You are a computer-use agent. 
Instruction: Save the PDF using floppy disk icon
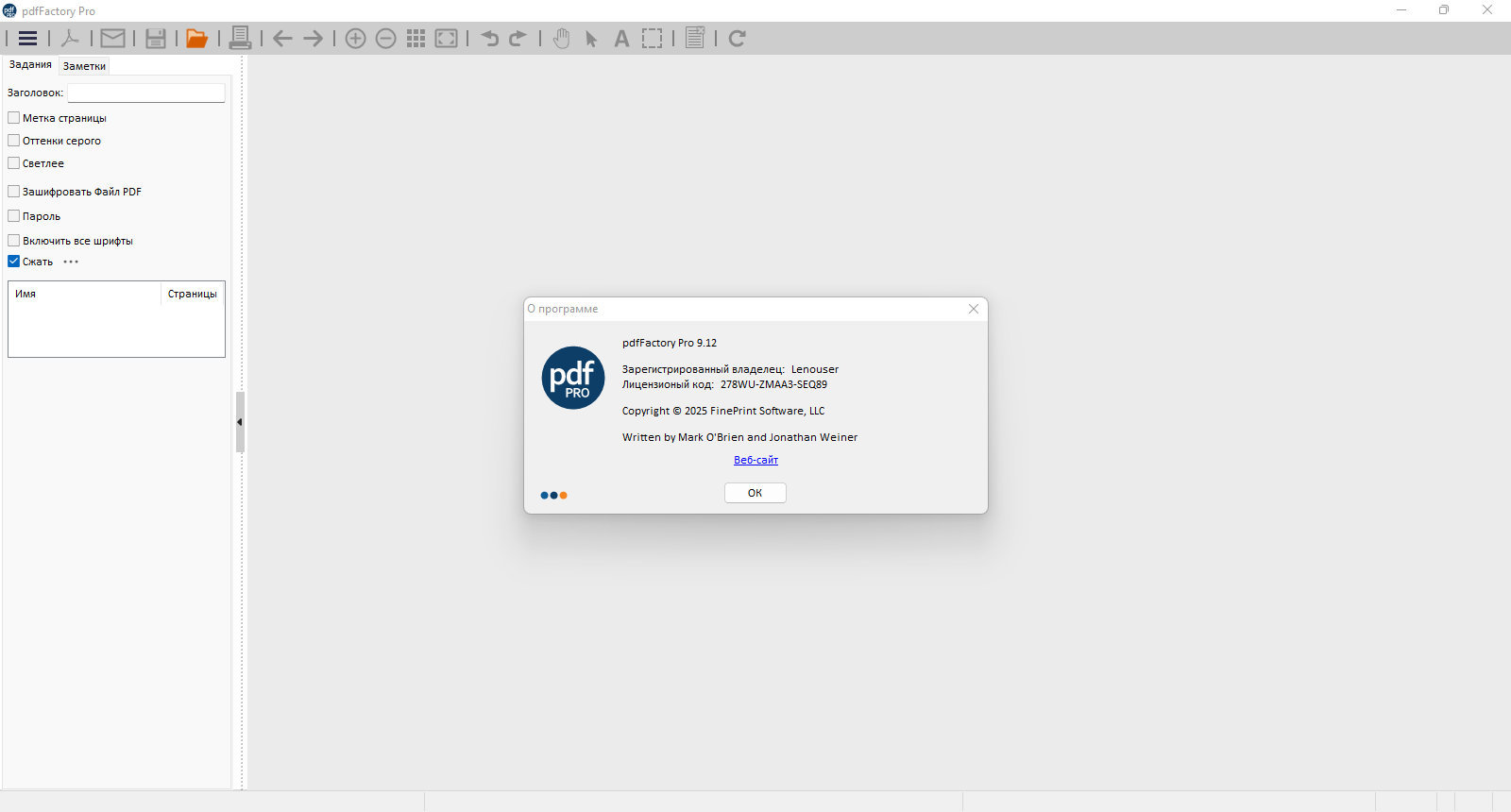[x=156, y=39]
